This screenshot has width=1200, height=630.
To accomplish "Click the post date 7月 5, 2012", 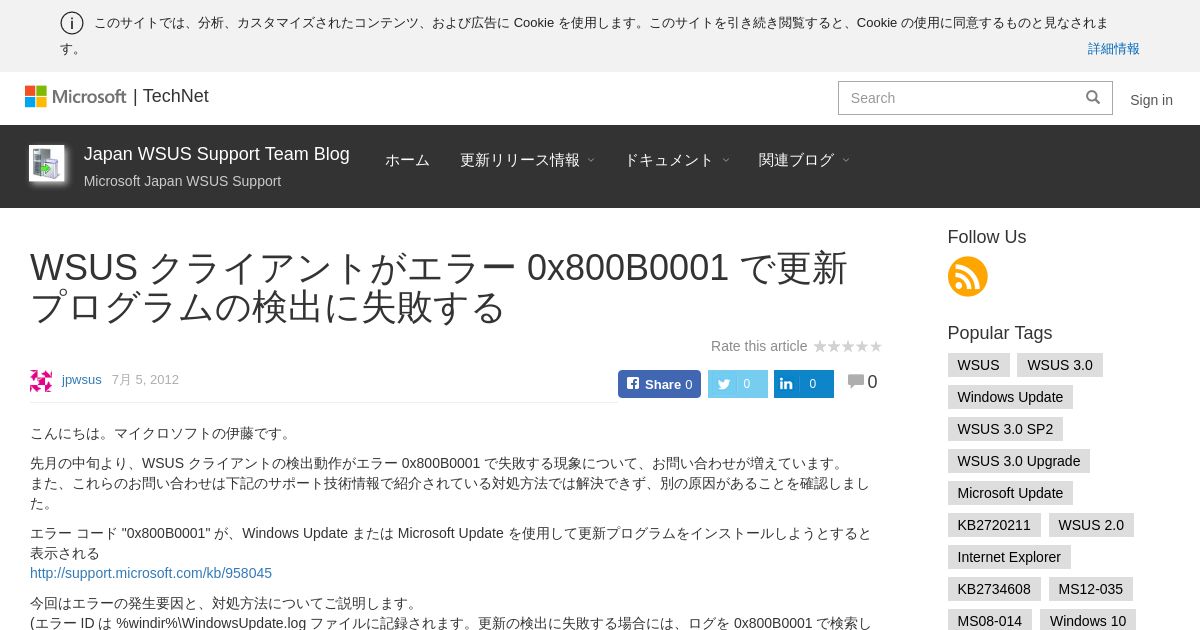I will 145,380.
